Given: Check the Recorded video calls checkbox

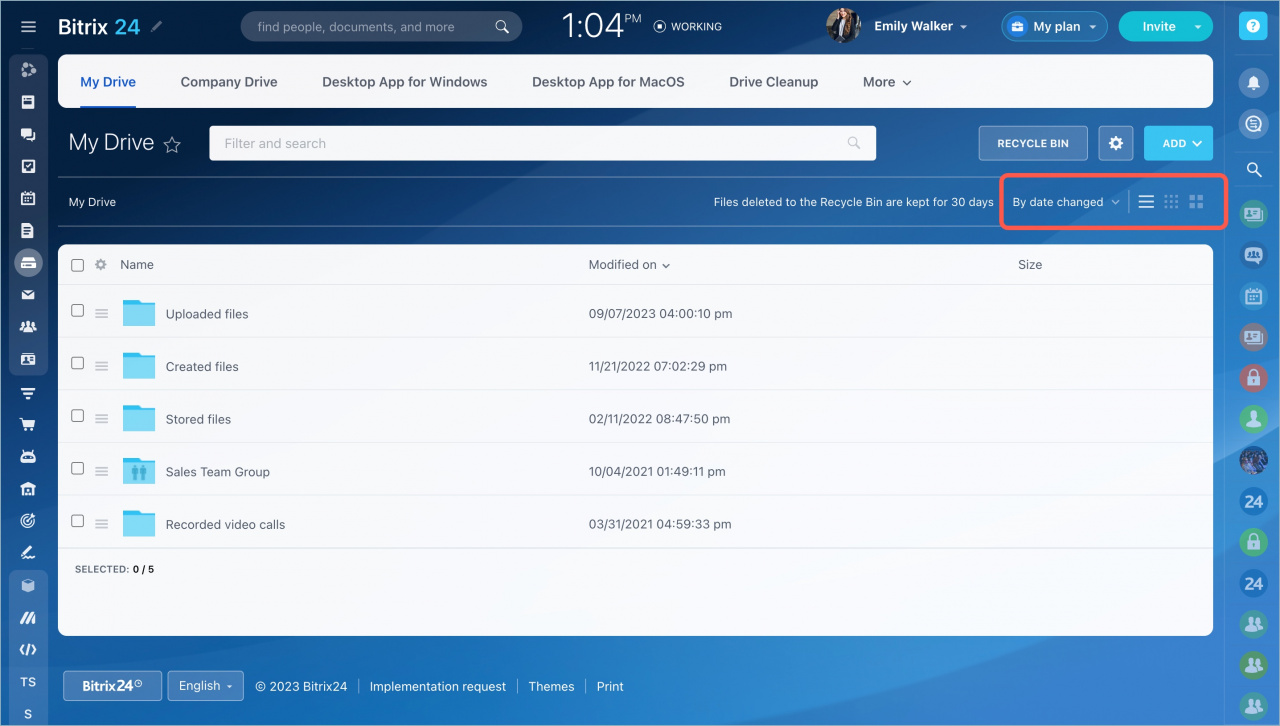Looking at the screenshot, I should [x=78, y=521].
